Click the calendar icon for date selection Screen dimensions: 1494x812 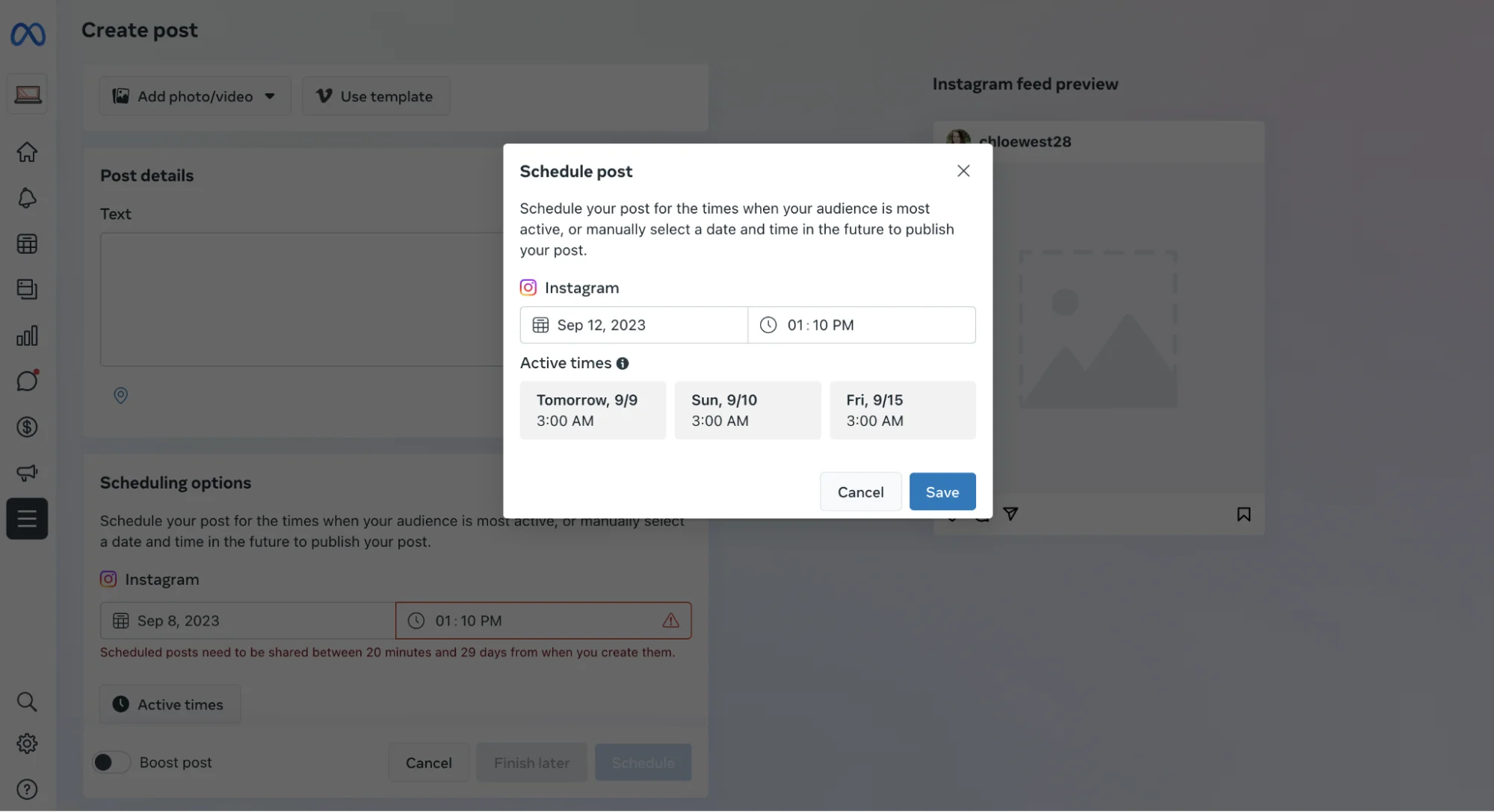[540, 324]
